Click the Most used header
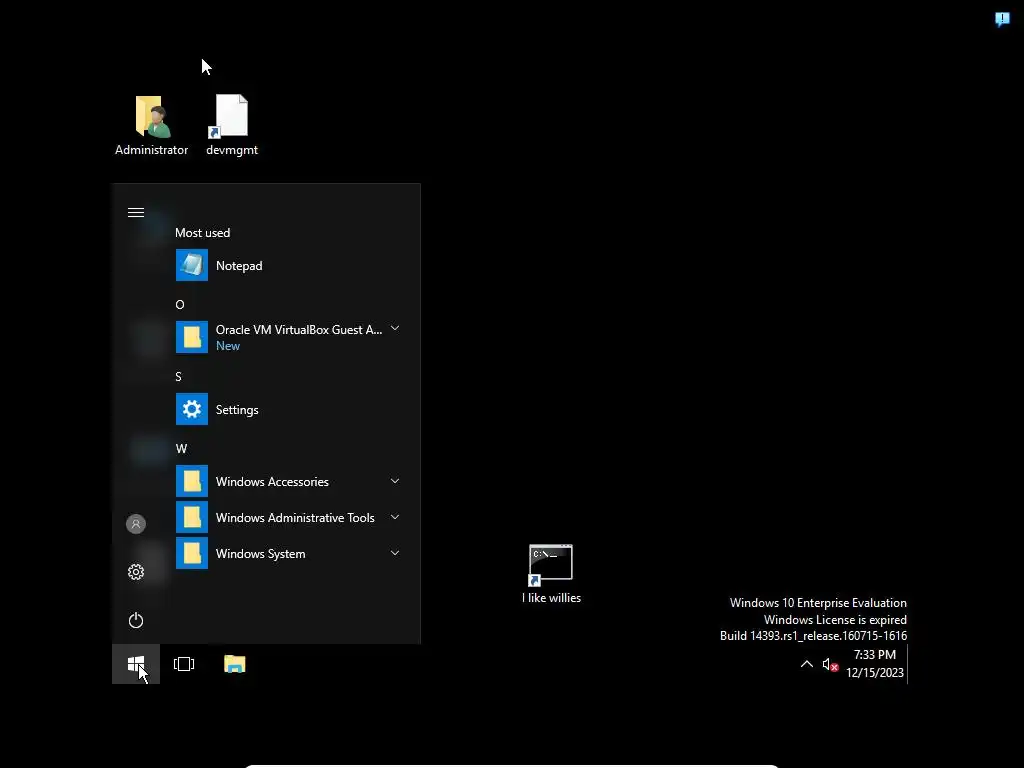The height and width of the screenshot is (768, 1024). 202,233
